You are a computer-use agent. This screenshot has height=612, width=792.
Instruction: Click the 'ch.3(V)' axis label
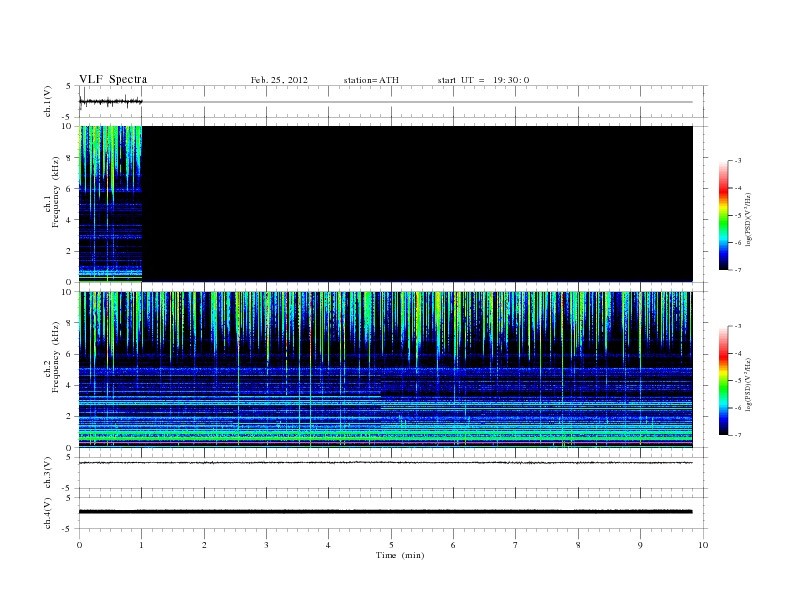click(x=47, y=473)
